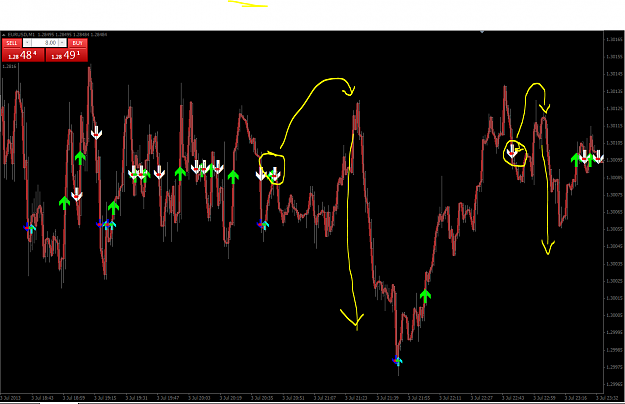The image size is (625, 404).
Task: Click the '3 Jul 23:32' time axis label
Action: pyautogui.click(x=607, y=398)
